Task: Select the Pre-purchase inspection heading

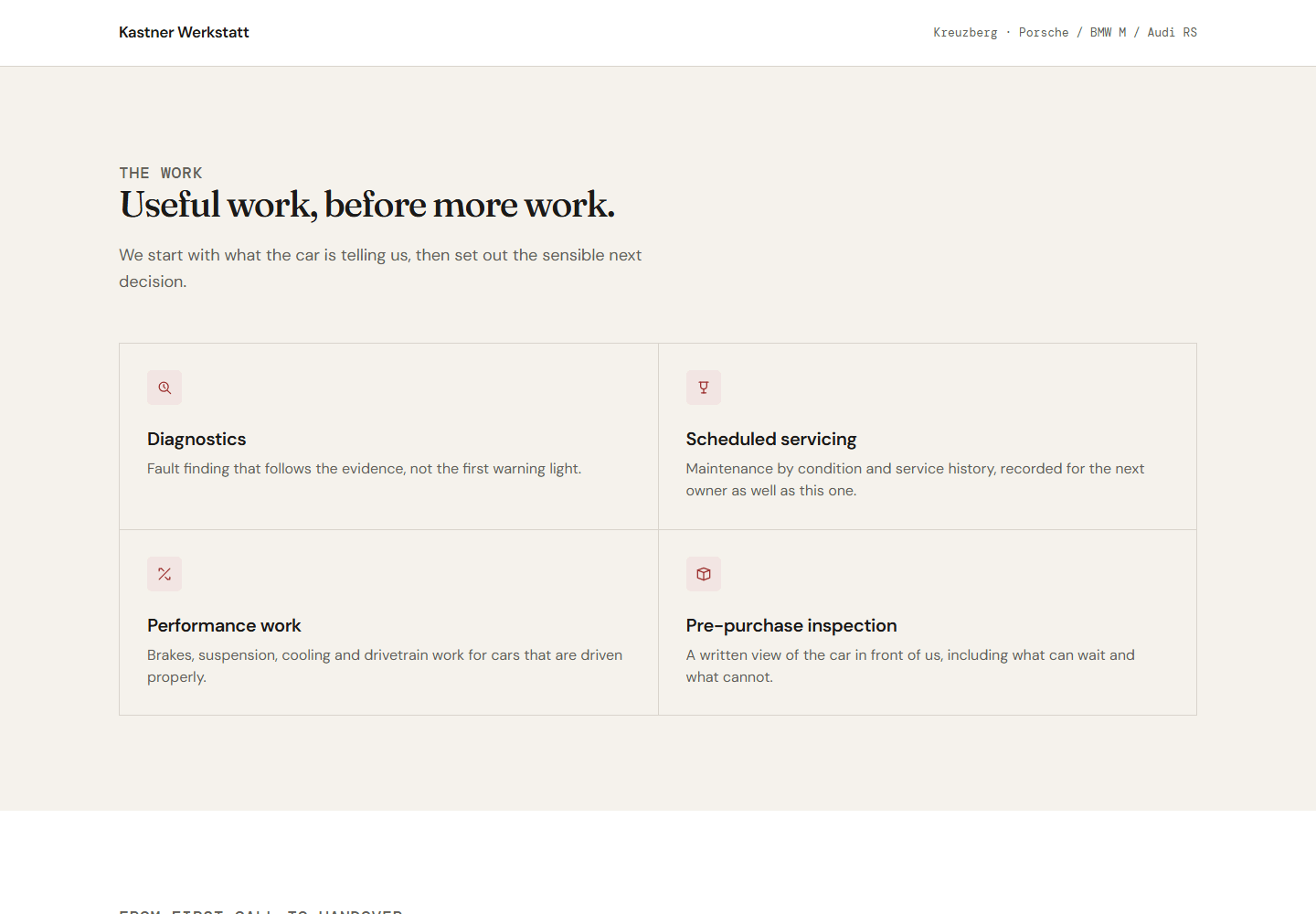Action: (791, 625)
